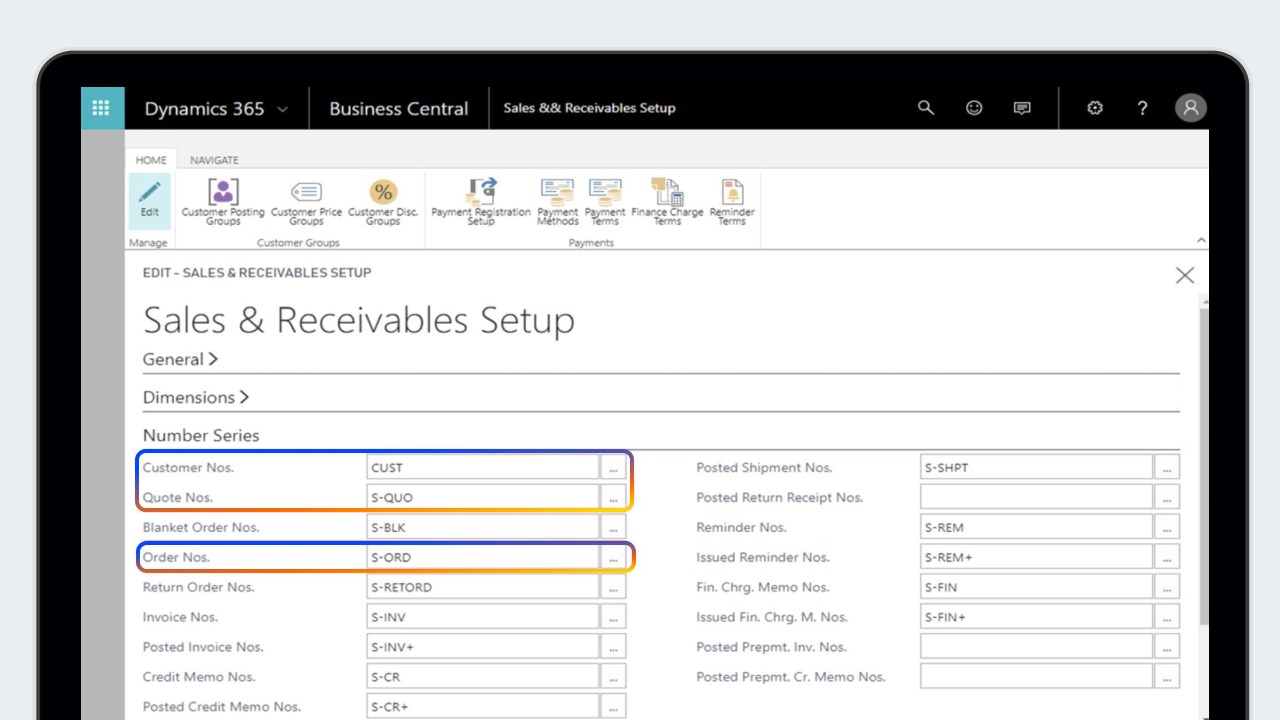Open lookup for Reminder Nos.
This screenshot has height=720, width=1280.
click(1167, 527)
